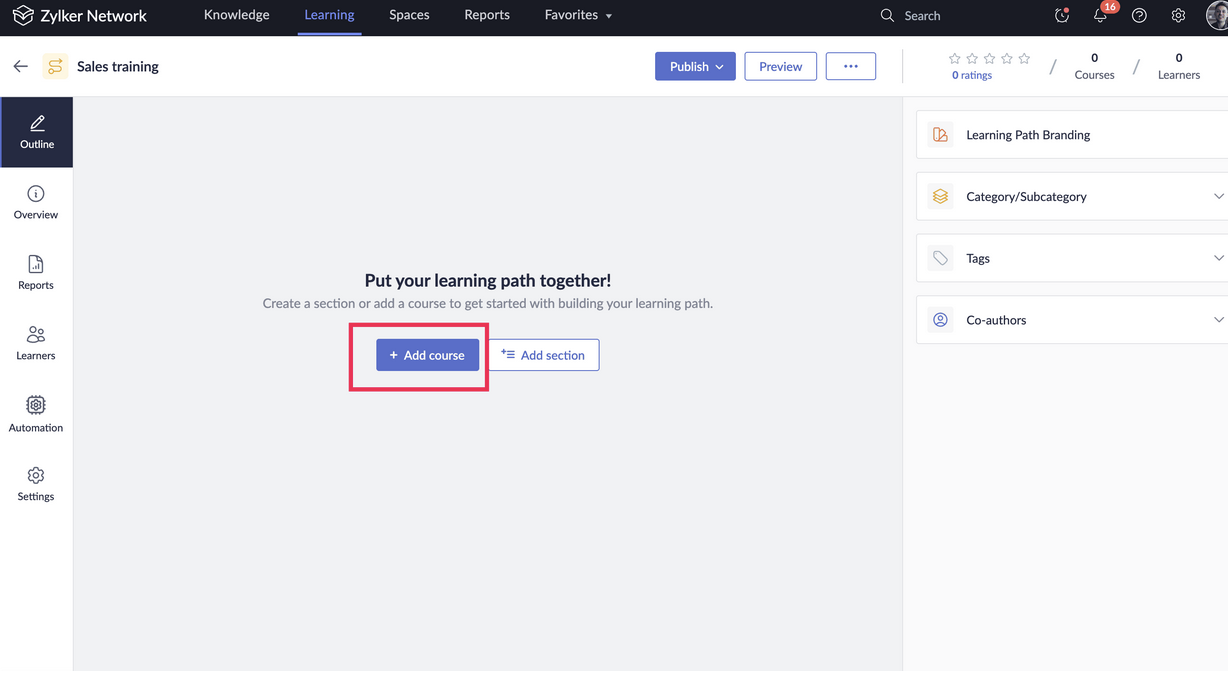This screenshot has height=686, width=1228.
Task: Switch to the Spaces tab
Action: coord(409,15)
